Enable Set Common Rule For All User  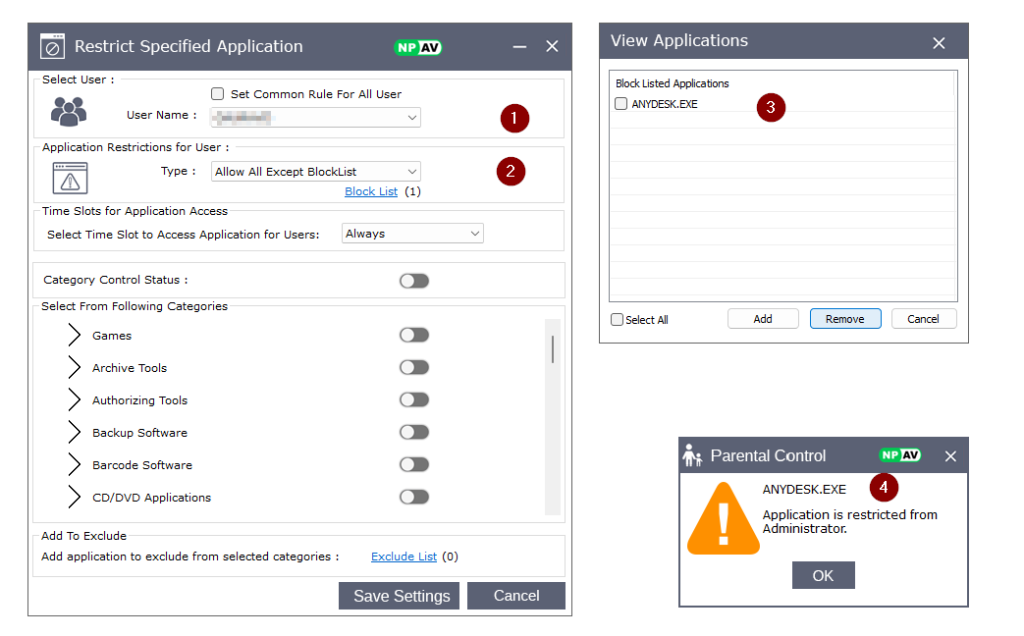[218, 94]
